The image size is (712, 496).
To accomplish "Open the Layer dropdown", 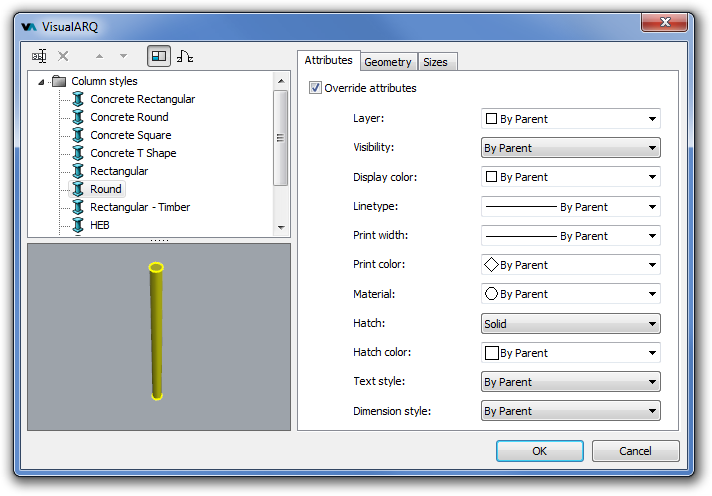I will tap(570, 119).
